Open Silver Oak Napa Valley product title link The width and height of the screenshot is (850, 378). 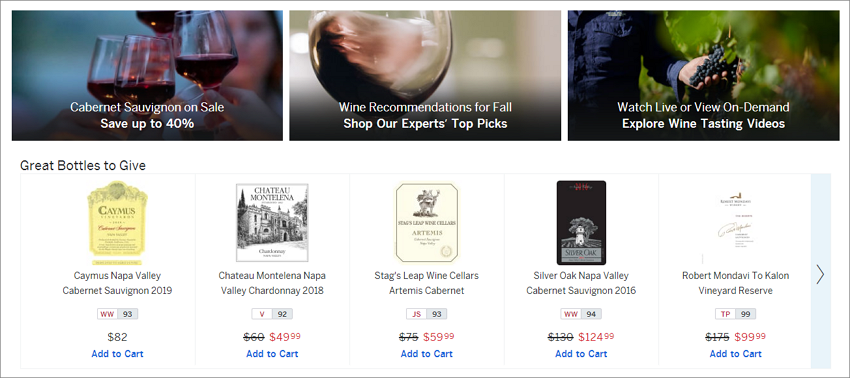pos(581,283)
